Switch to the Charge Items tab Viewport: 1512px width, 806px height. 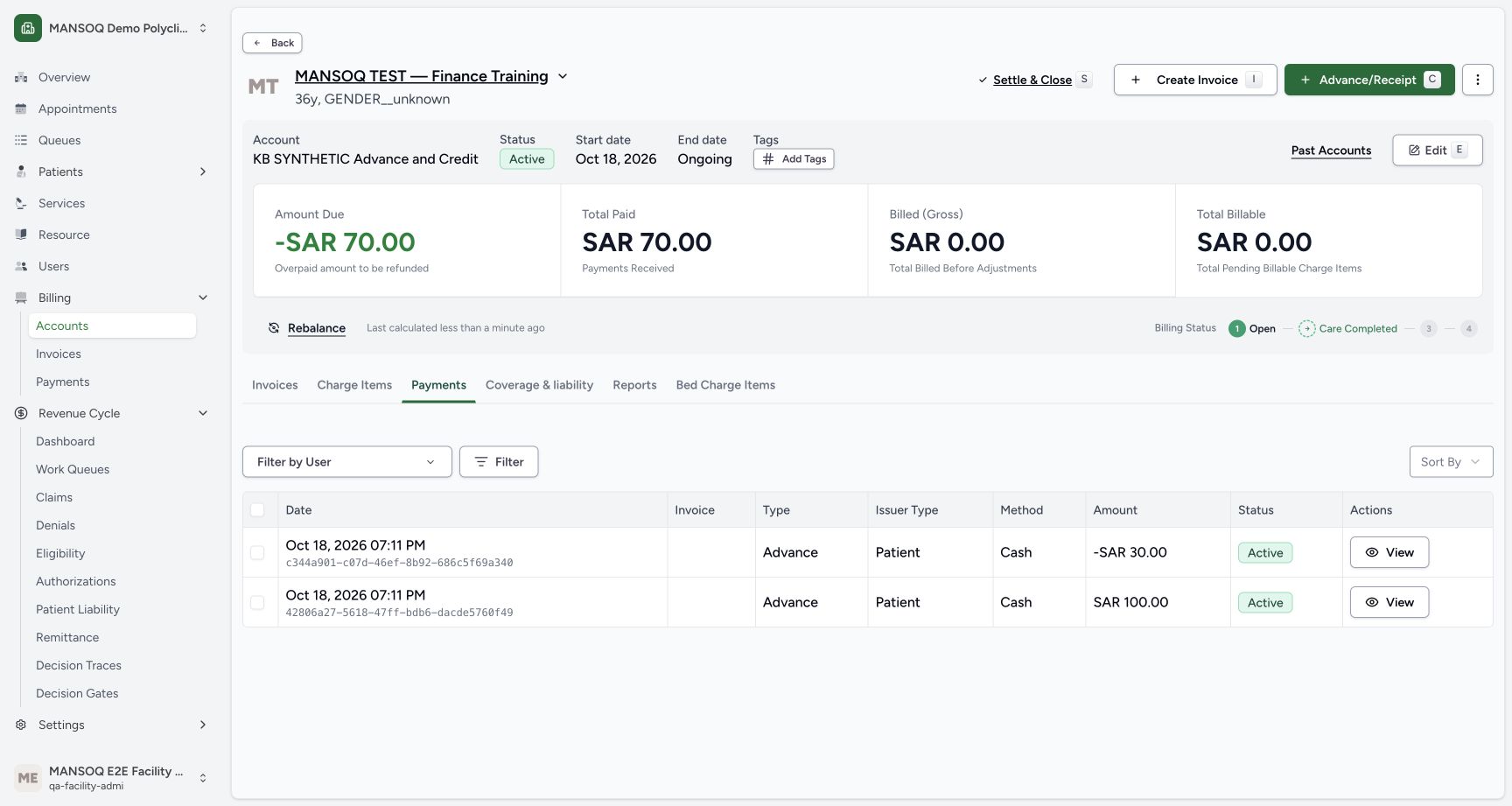pos(354,385)
